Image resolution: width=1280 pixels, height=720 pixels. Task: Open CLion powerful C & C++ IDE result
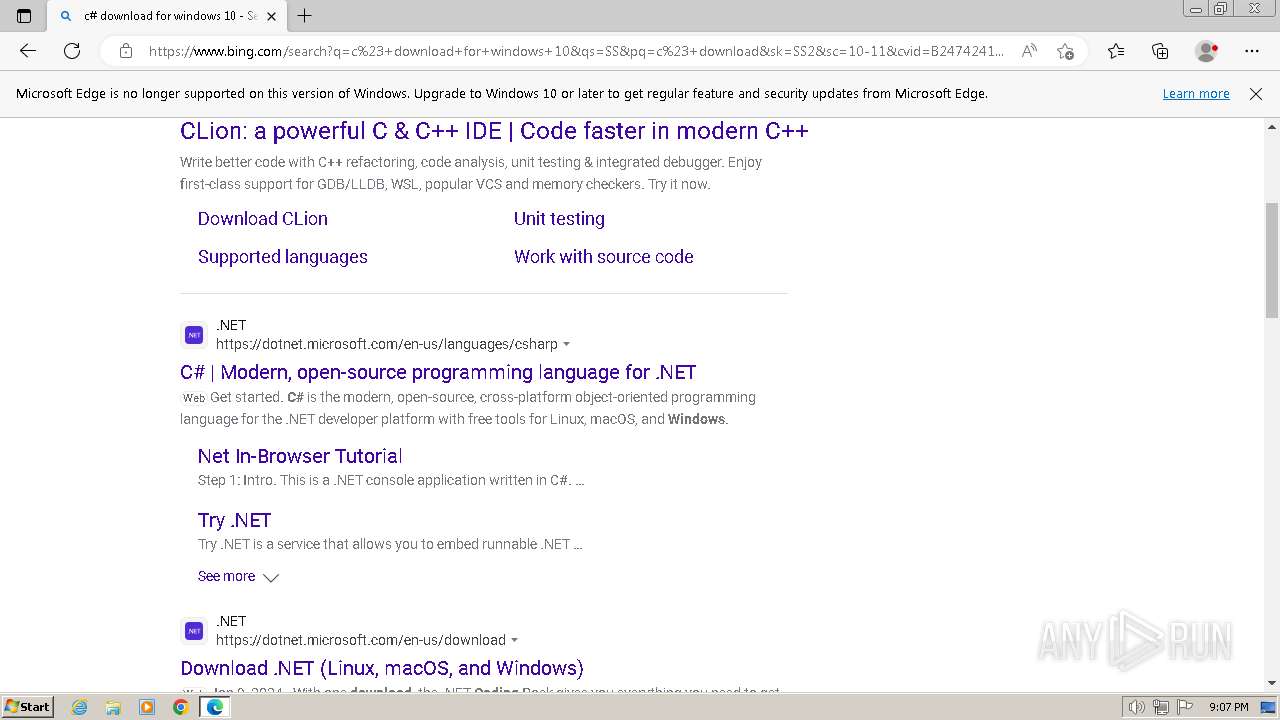coord(494,131)
